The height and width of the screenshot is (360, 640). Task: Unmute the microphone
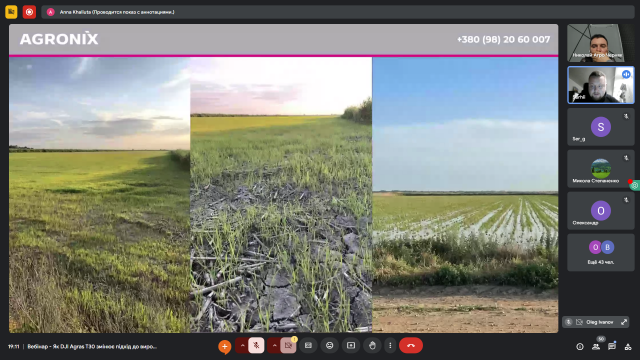[256, 346]
